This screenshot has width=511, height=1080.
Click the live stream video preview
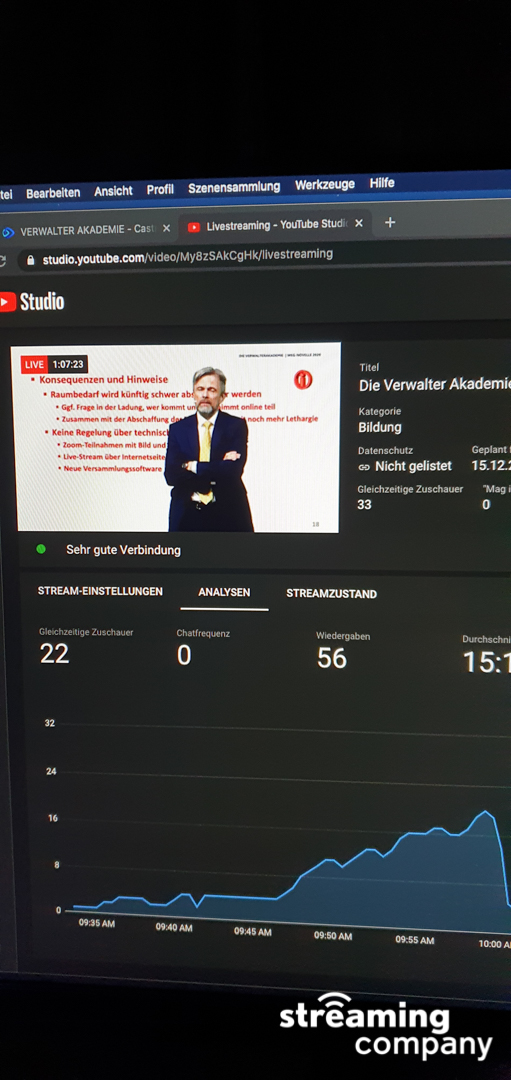point(178,437)
